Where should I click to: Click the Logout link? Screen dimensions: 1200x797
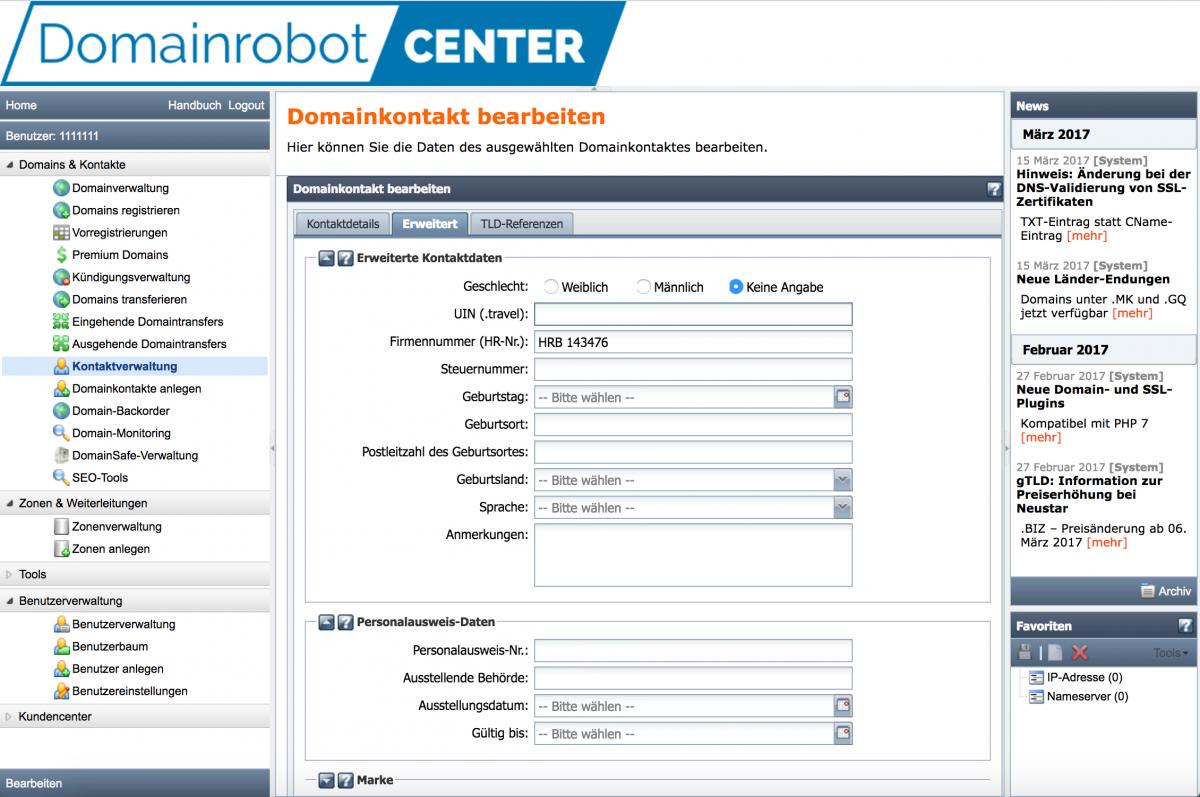(246, 105)
